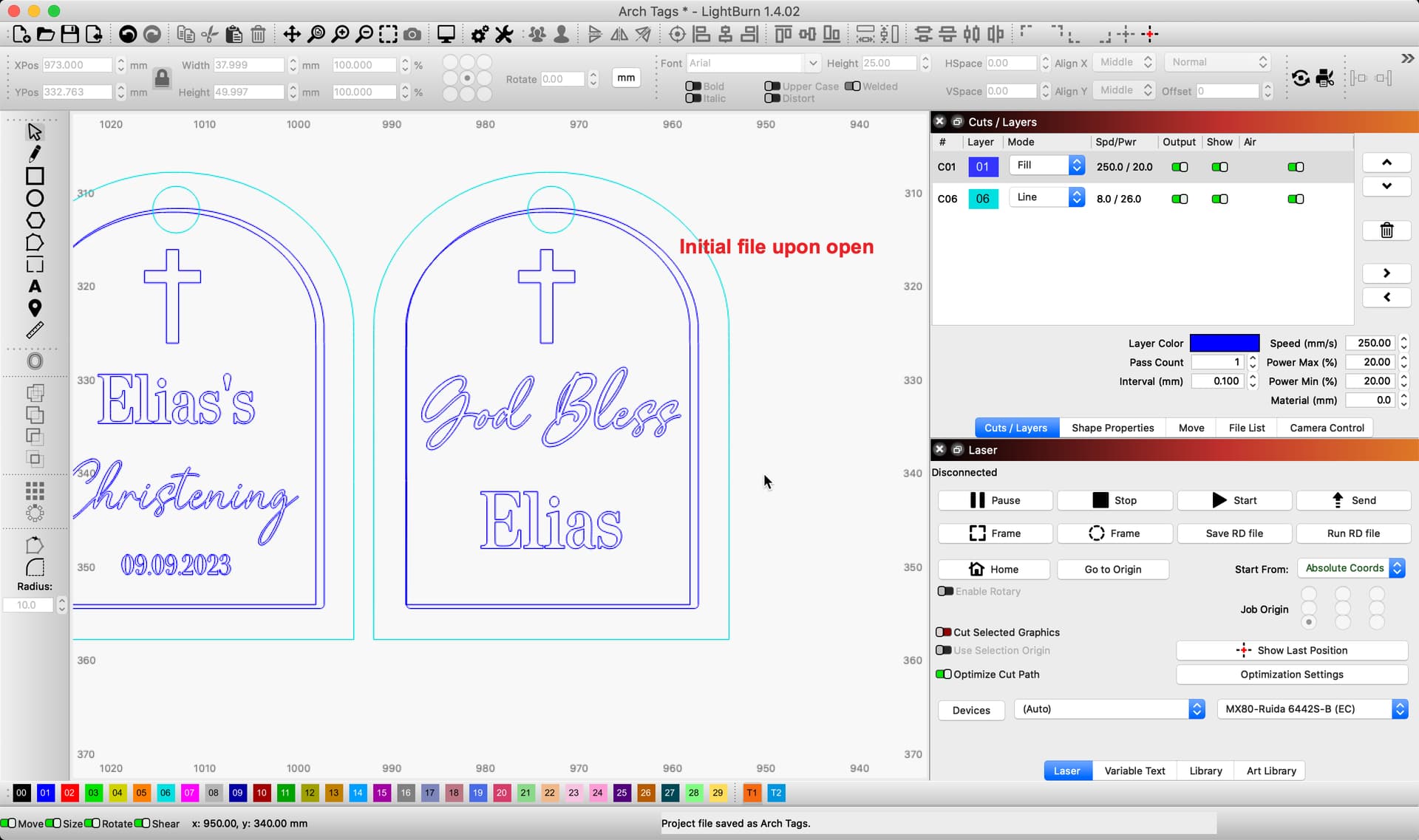The width and height of the screenshot is (1419, 840).
Task: Switch to the Move tab
Action: point(1191,428)
